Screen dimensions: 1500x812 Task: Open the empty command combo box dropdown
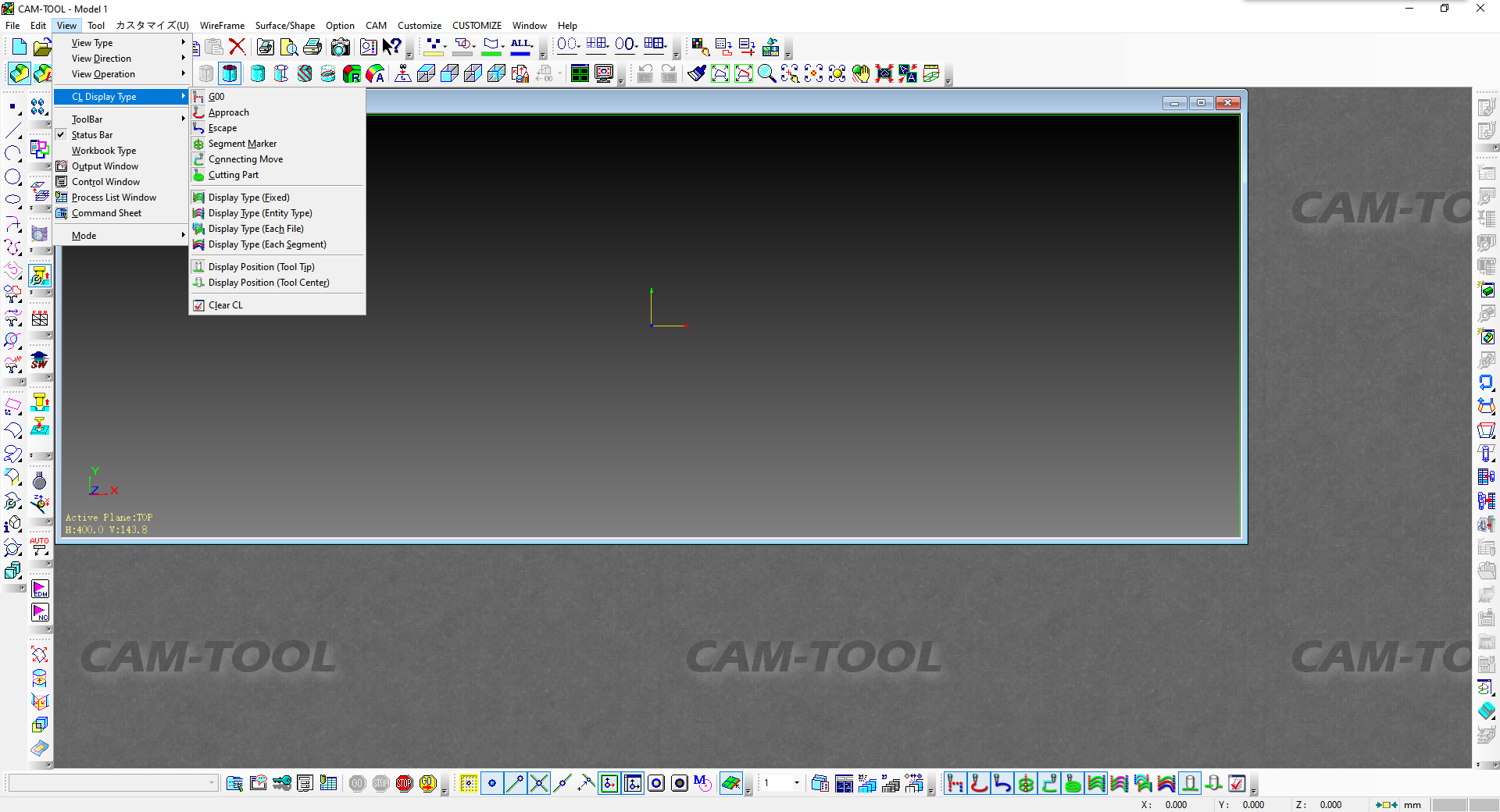point(212,782)
